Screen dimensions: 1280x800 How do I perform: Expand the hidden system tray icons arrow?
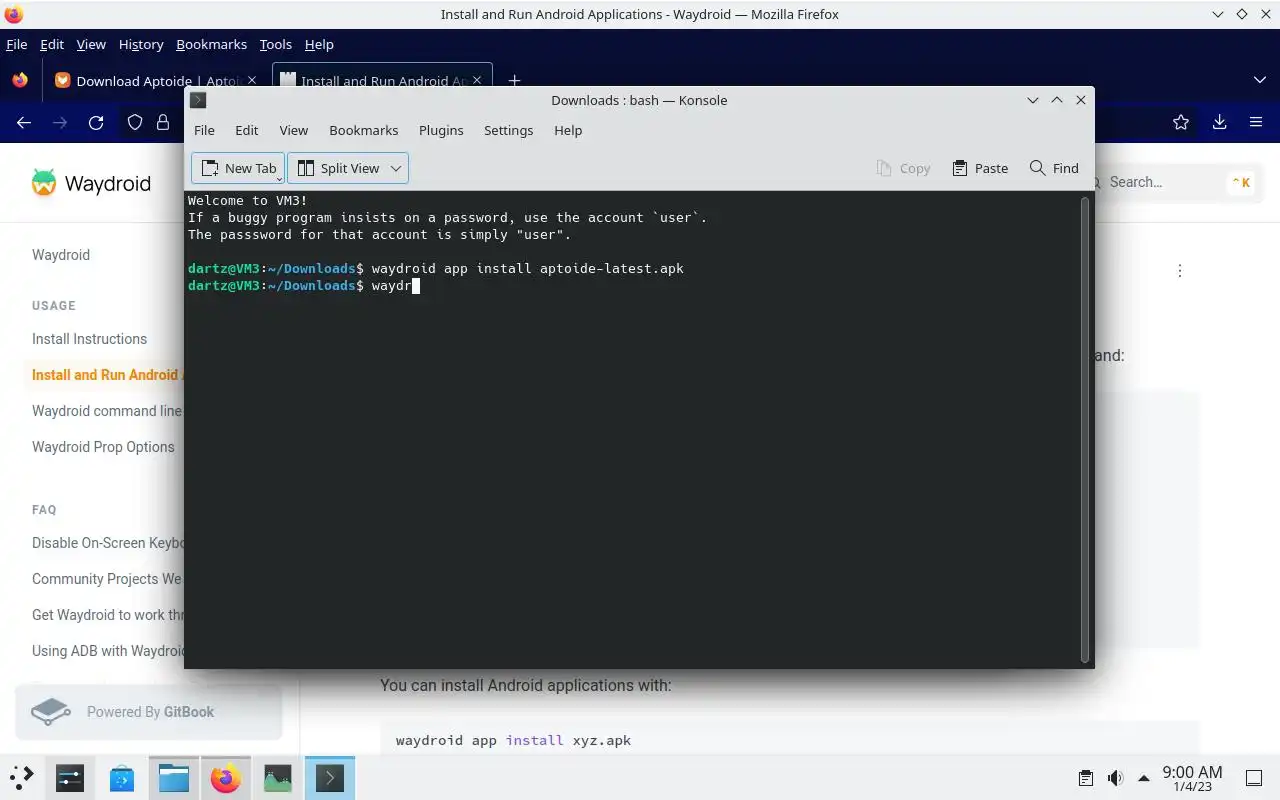[x=1143, y=778]
